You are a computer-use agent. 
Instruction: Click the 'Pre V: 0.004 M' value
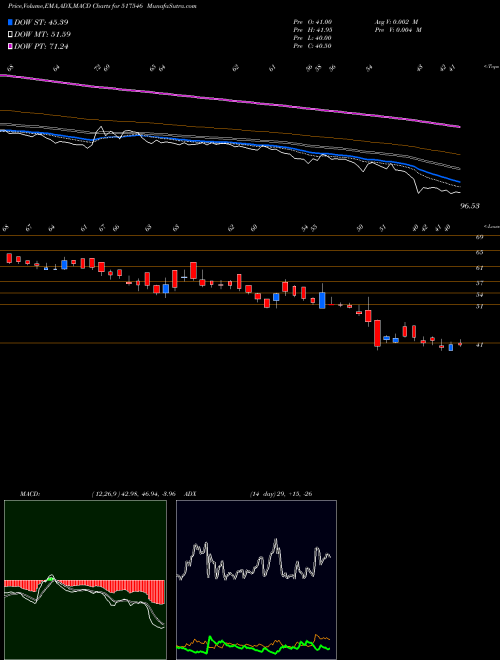tap(398, 30)
